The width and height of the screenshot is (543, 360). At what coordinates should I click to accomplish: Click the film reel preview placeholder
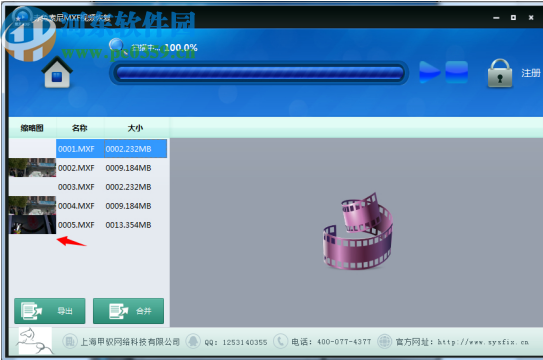pos(358,231)
